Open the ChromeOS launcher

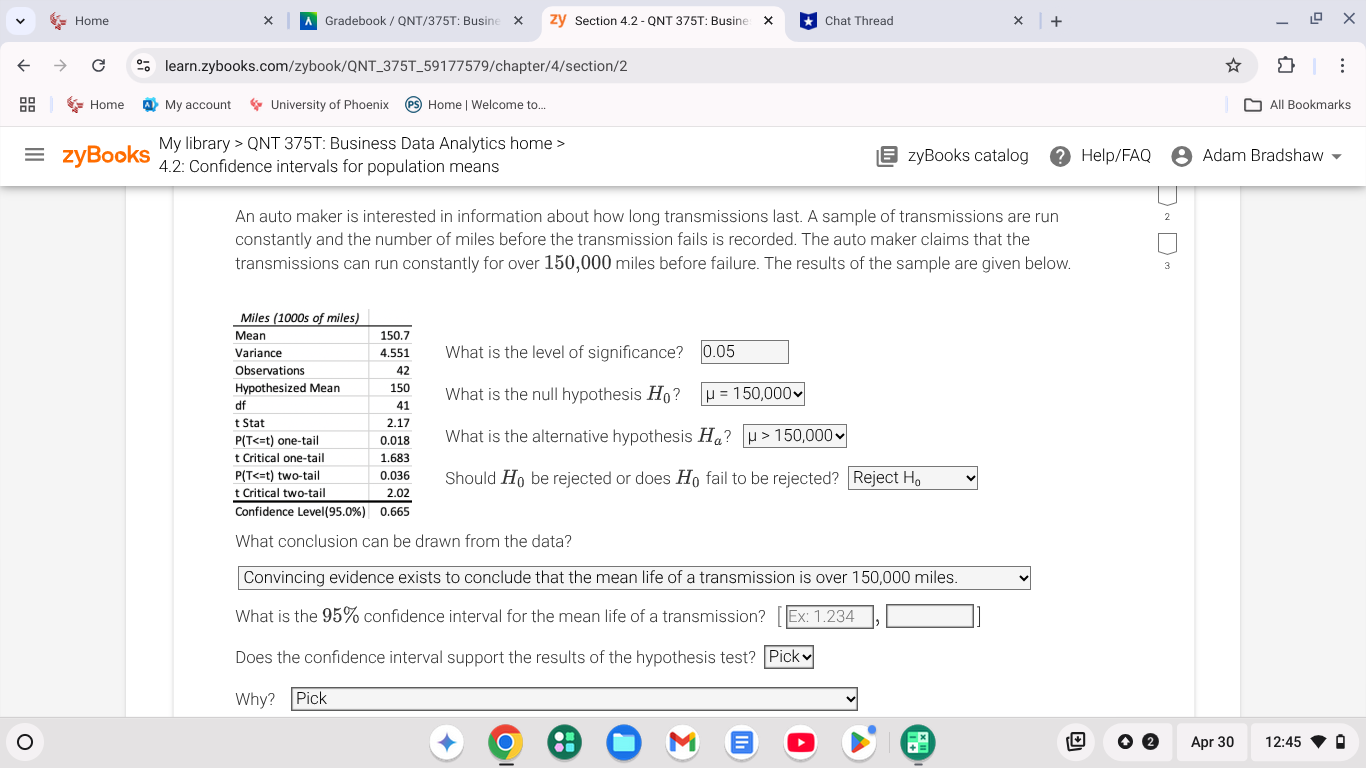pyautogui.click(x=25, y=742)
